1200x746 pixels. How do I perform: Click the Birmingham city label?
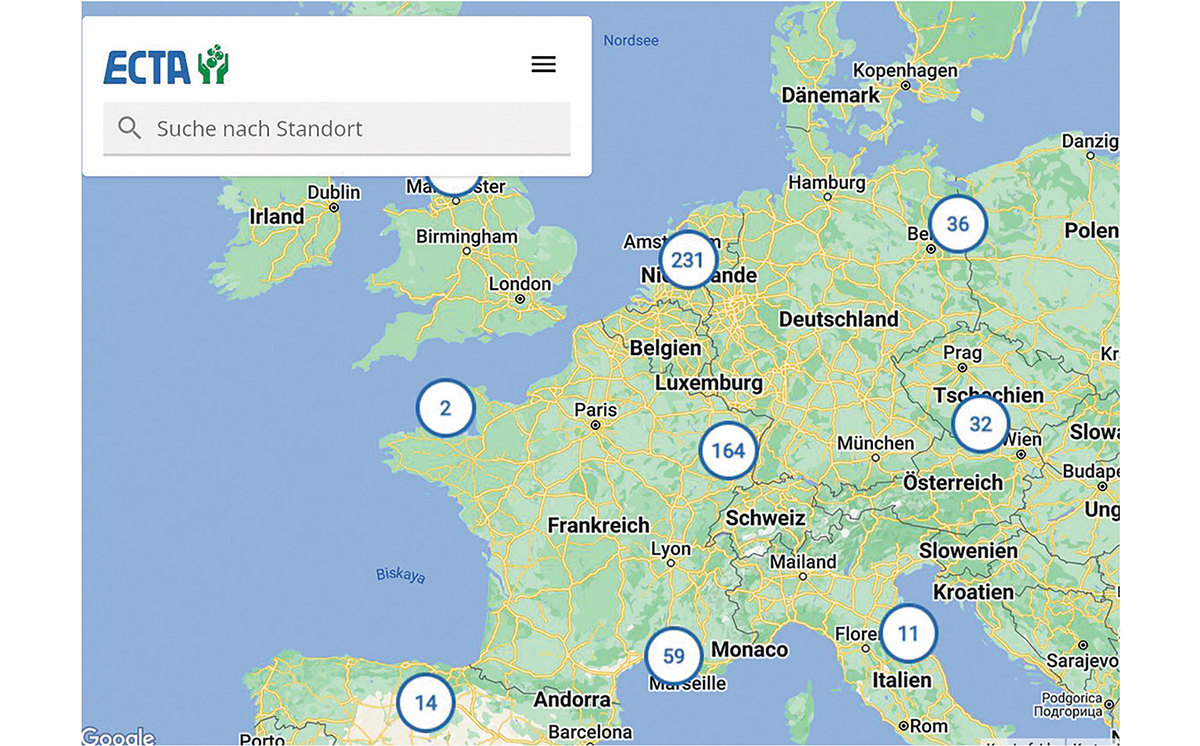point(467,237)
